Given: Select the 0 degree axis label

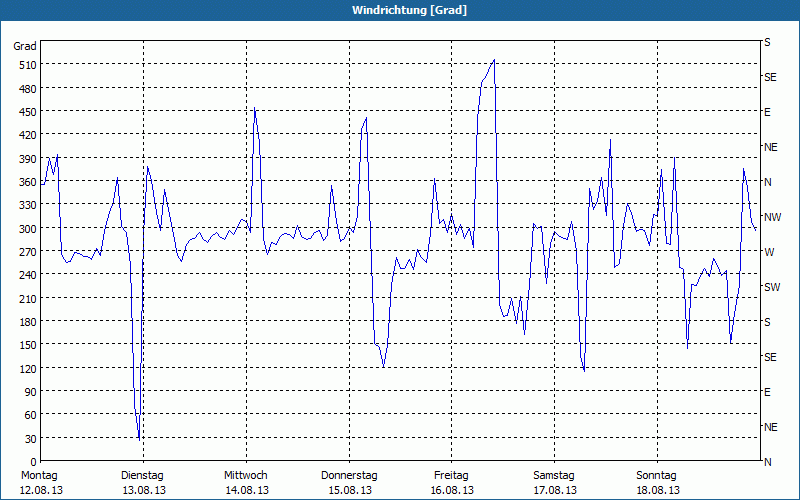Looking at the screenshot, I should pyautogui.click(x=34, y=462).
